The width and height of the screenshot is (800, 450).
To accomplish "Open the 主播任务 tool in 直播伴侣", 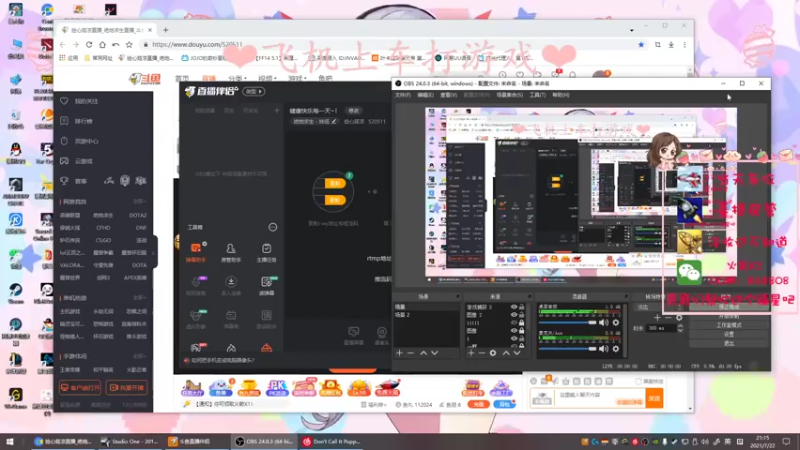I will (x=266, y=252).
